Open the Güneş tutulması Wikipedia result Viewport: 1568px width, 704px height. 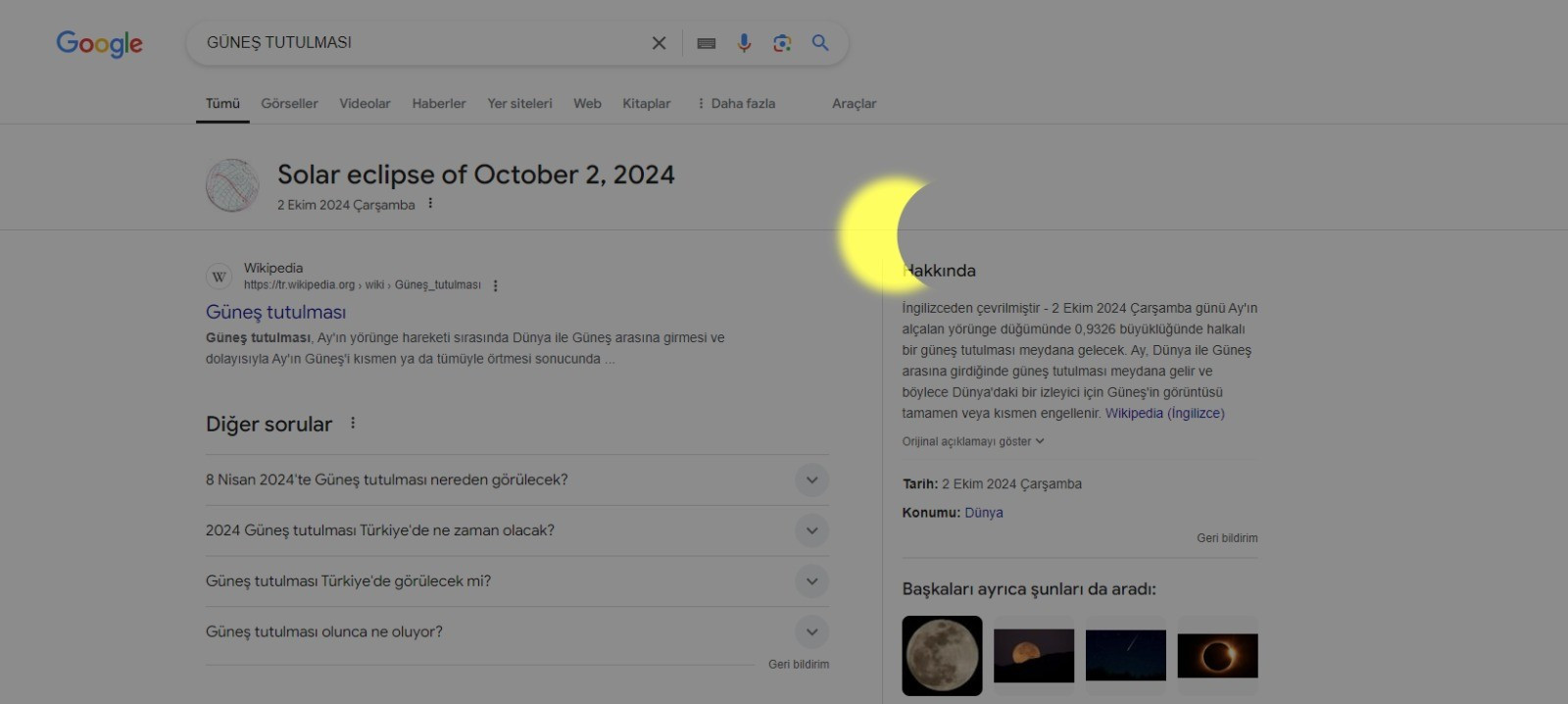point(275,312)
